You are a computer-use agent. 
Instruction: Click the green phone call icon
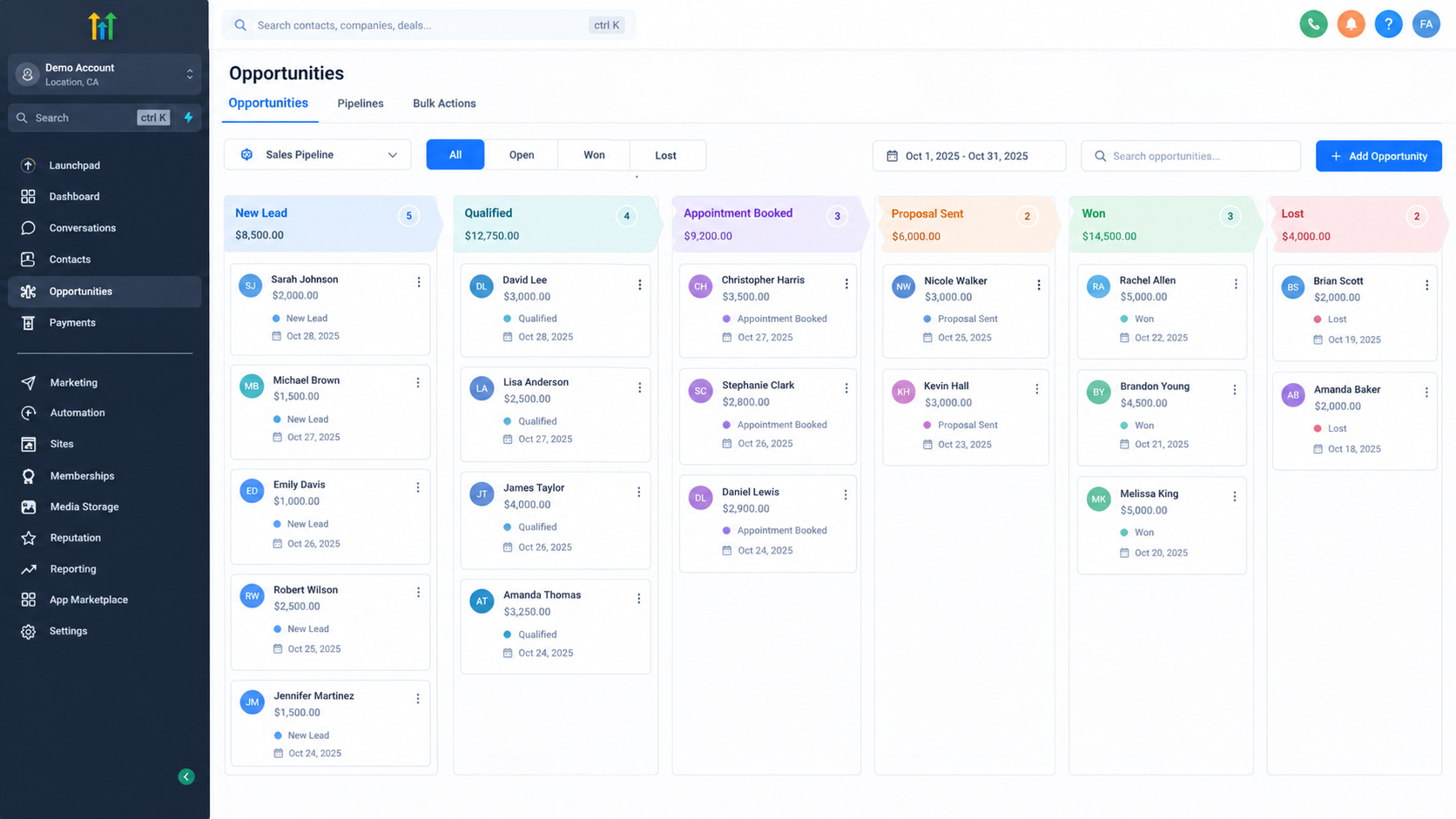(1313, 24)
